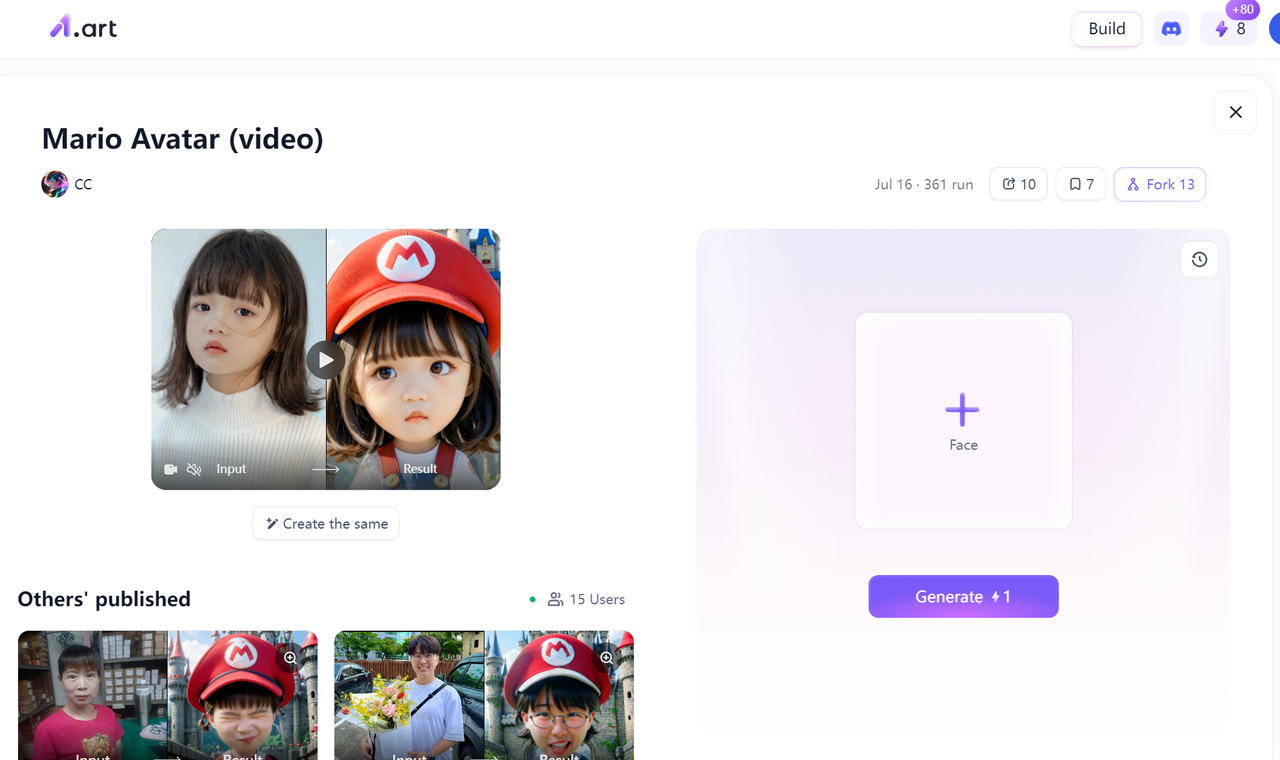Click the Mario Avatar (video) title

pos(183,138)
